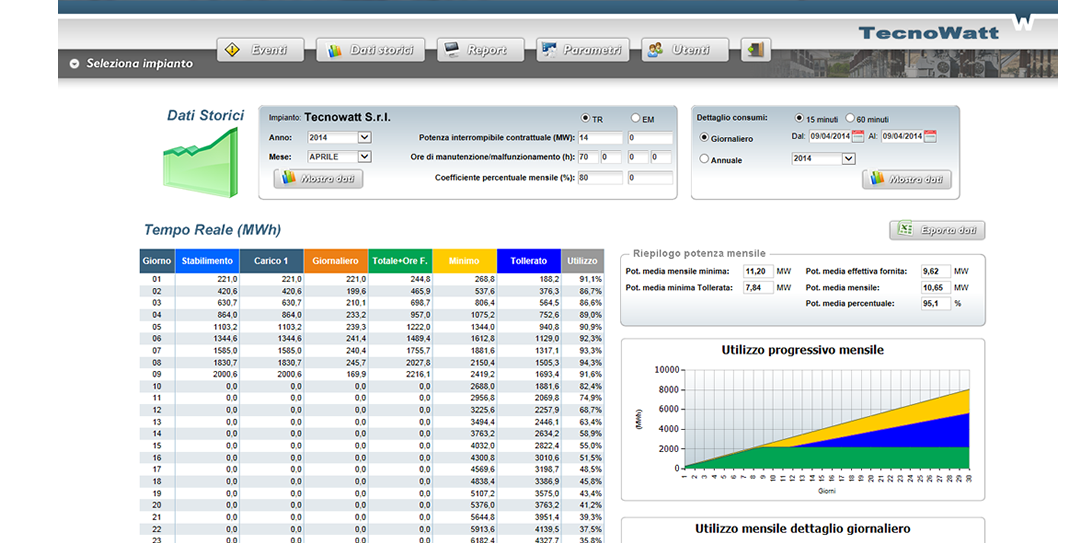Choose the Annuale radio option
Image resolution: width=1092 pixels, height=543 pixels.
tap(704, 159)
